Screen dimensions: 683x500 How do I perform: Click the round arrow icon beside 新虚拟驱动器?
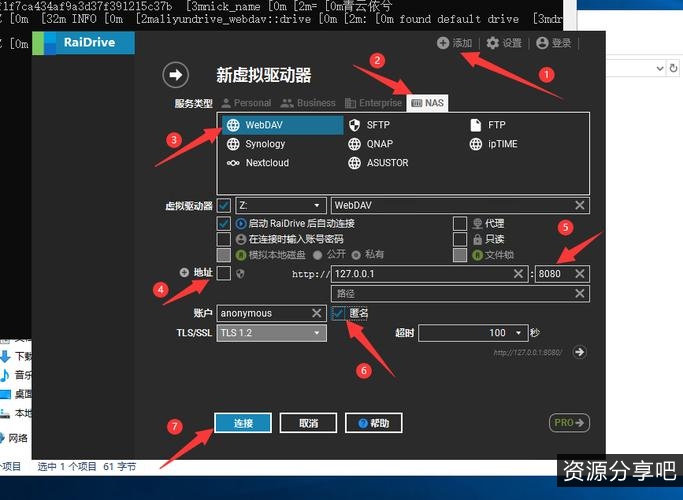pyautogui.click(x=176, y=75)
